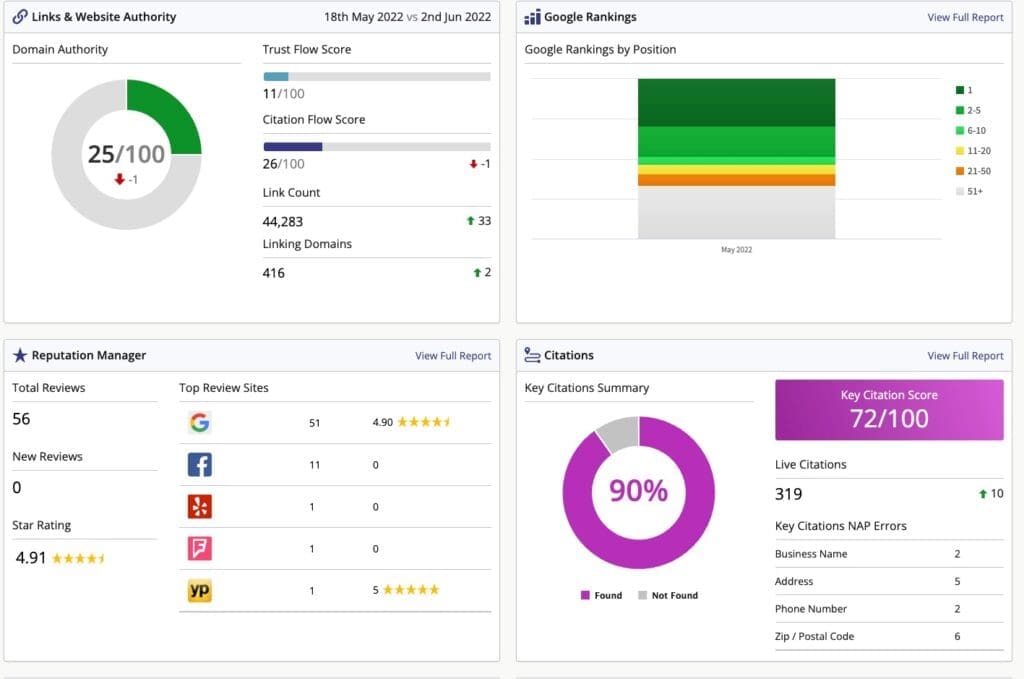The height and width of the screenshot is (679, 1024).
Task: Click the Facebook review count 11
Action: coord(315,465)
